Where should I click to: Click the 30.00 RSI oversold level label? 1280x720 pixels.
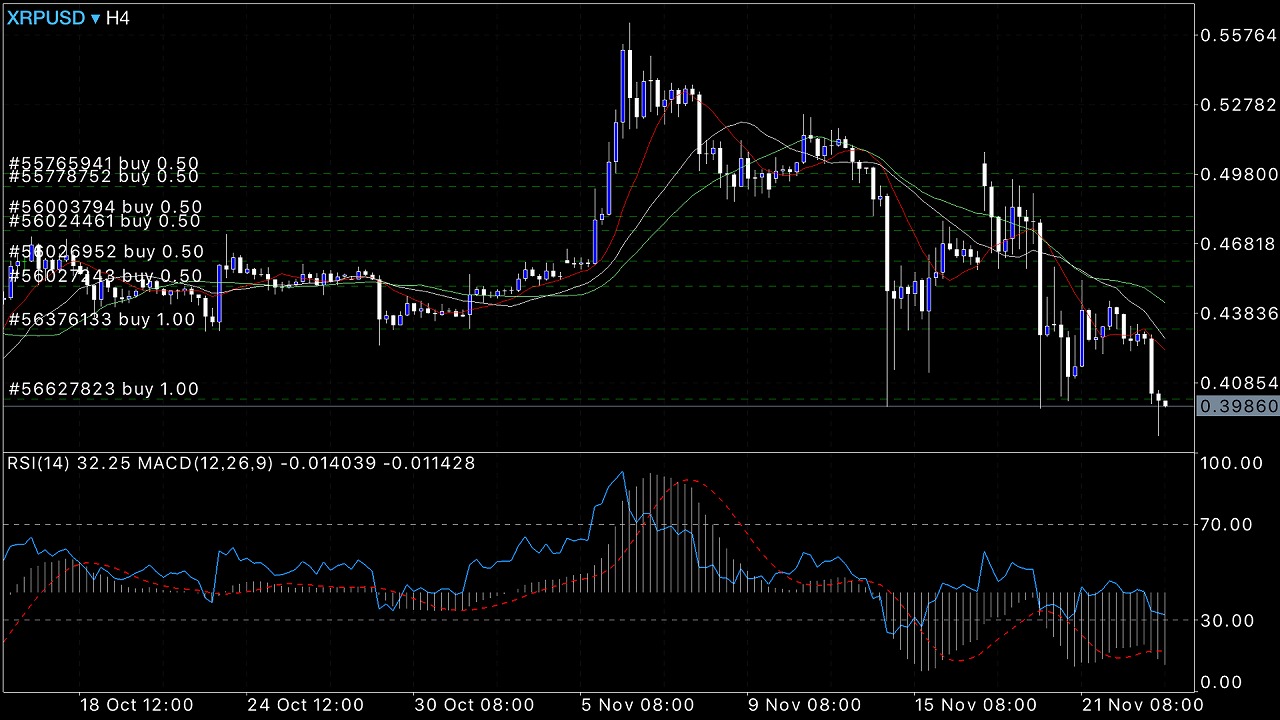(1227, 620)
